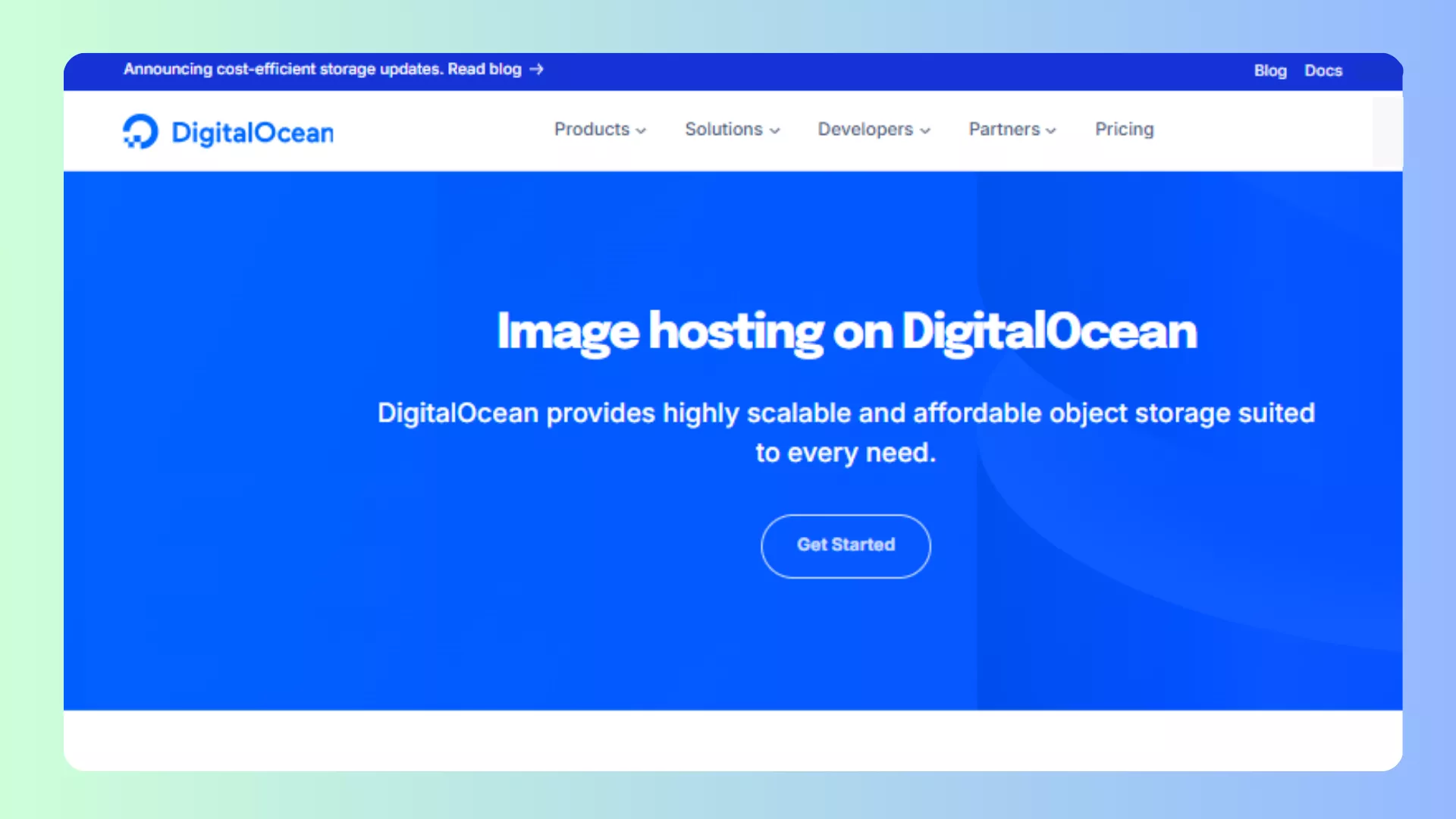Expand the Solutions dropdown chevron
This screenshot has height=819, width=1456.
coord(775,130)
